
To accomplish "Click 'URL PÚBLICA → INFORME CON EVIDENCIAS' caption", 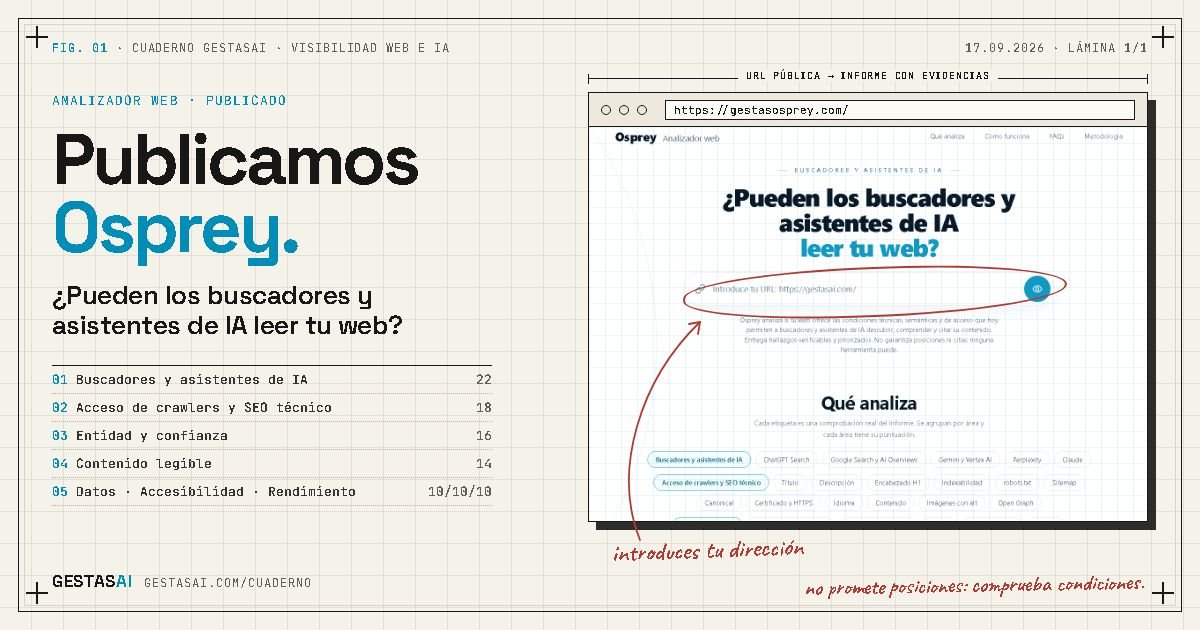I will pos(868,76).
